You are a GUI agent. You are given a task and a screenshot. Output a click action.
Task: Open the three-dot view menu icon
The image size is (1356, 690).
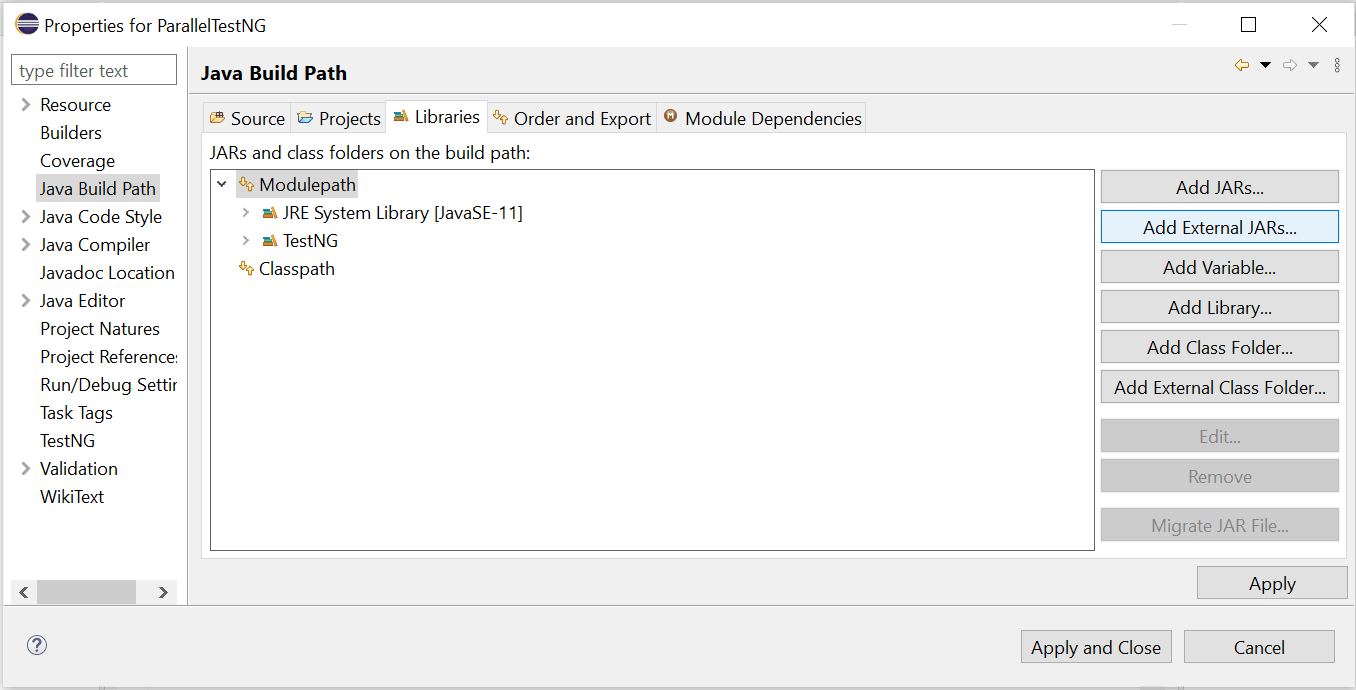pos(1337,65)
